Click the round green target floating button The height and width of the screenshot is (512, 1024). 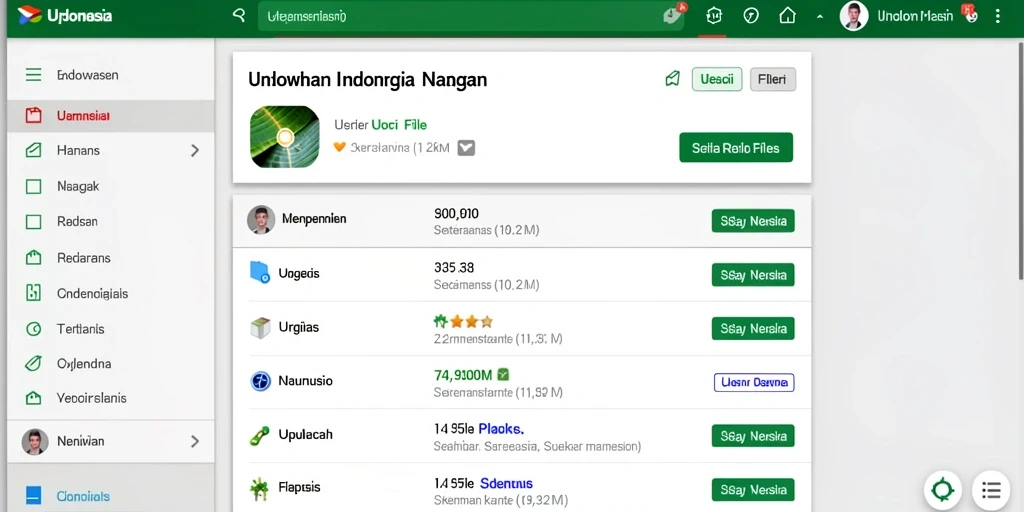[943, 490]
